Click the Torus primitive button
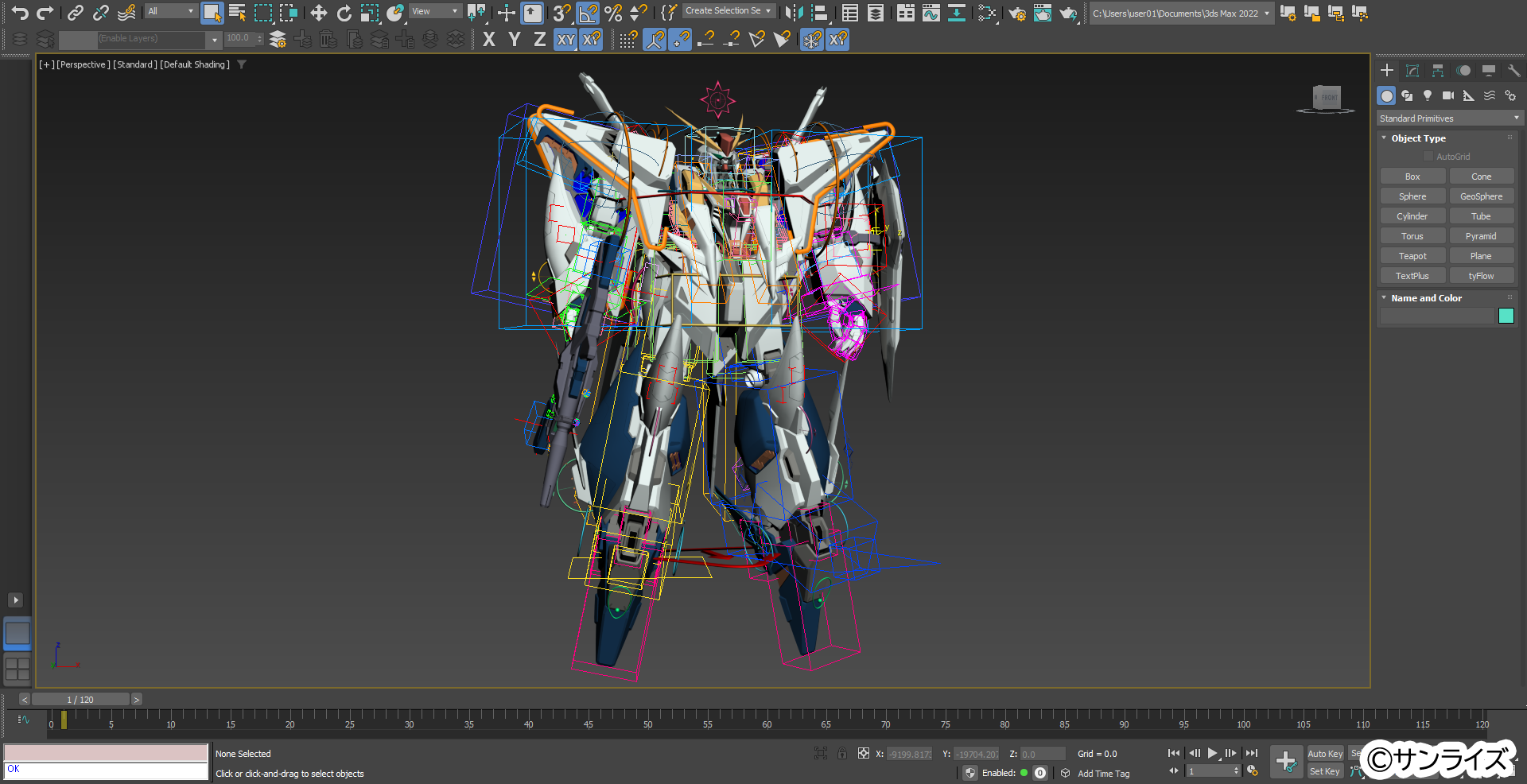 (1412, 236)
